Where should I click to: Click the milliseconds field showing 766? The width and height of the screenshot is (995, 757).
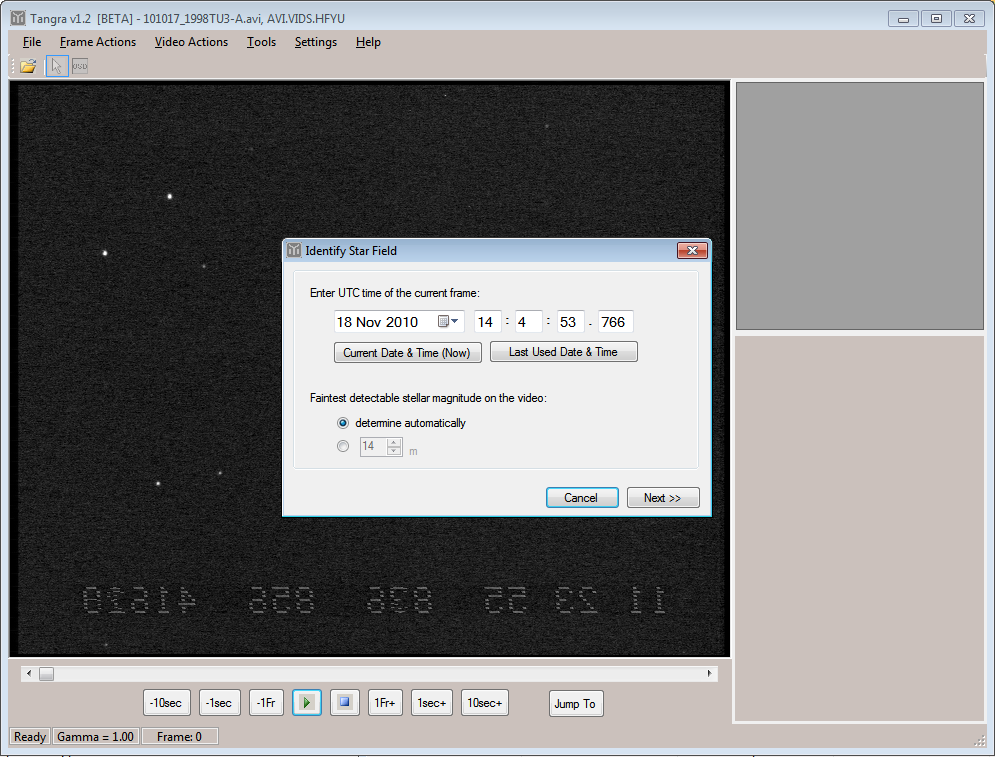[614, 322]
